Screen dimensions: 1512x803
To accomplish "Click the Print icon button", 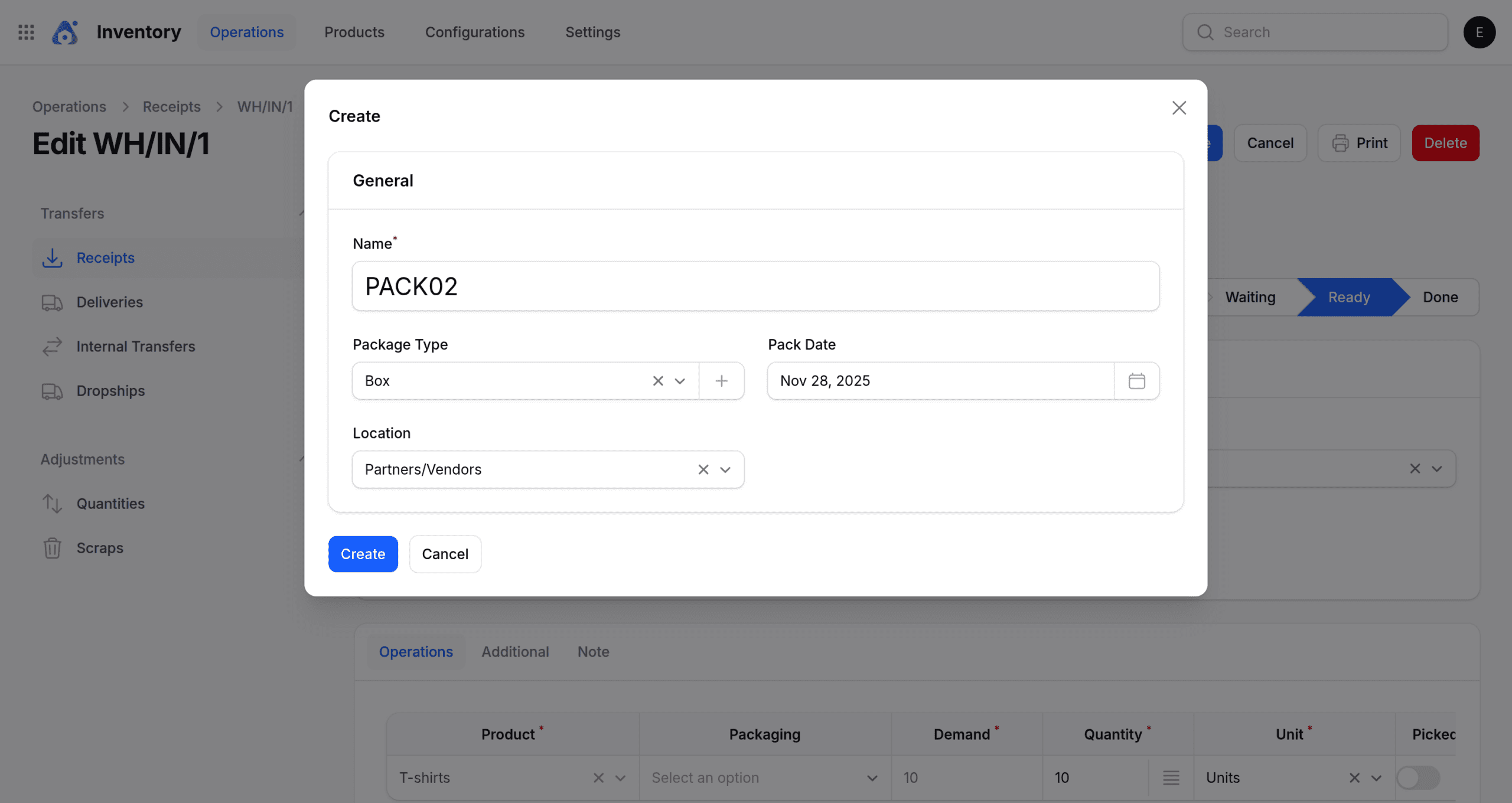I will click(1341, 142).
